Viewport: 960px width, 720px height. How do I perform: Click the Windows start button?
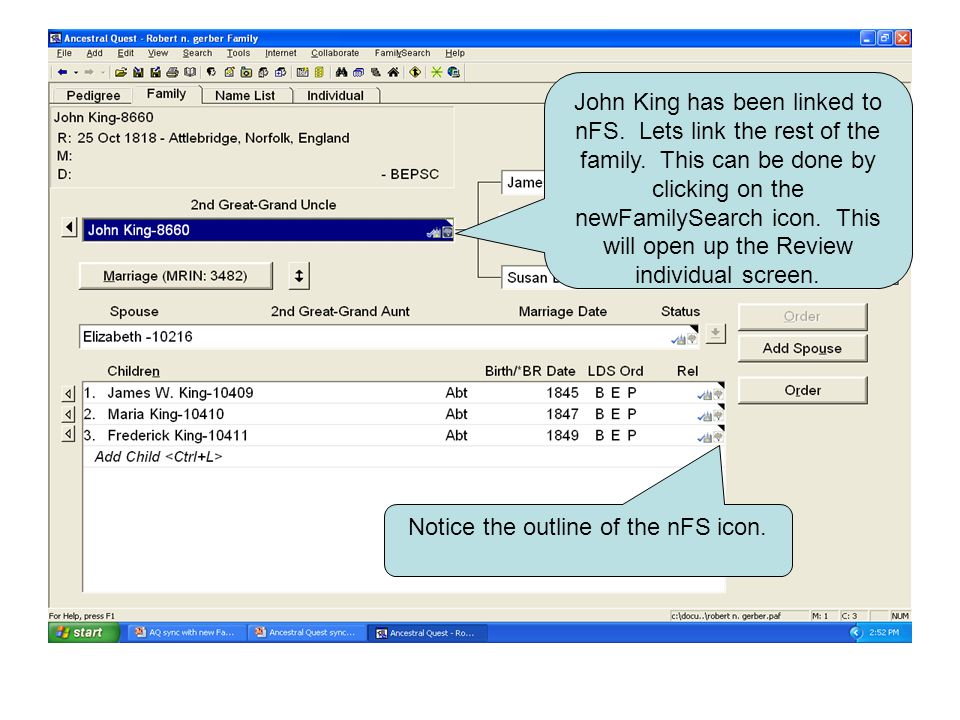click(84, 632)
